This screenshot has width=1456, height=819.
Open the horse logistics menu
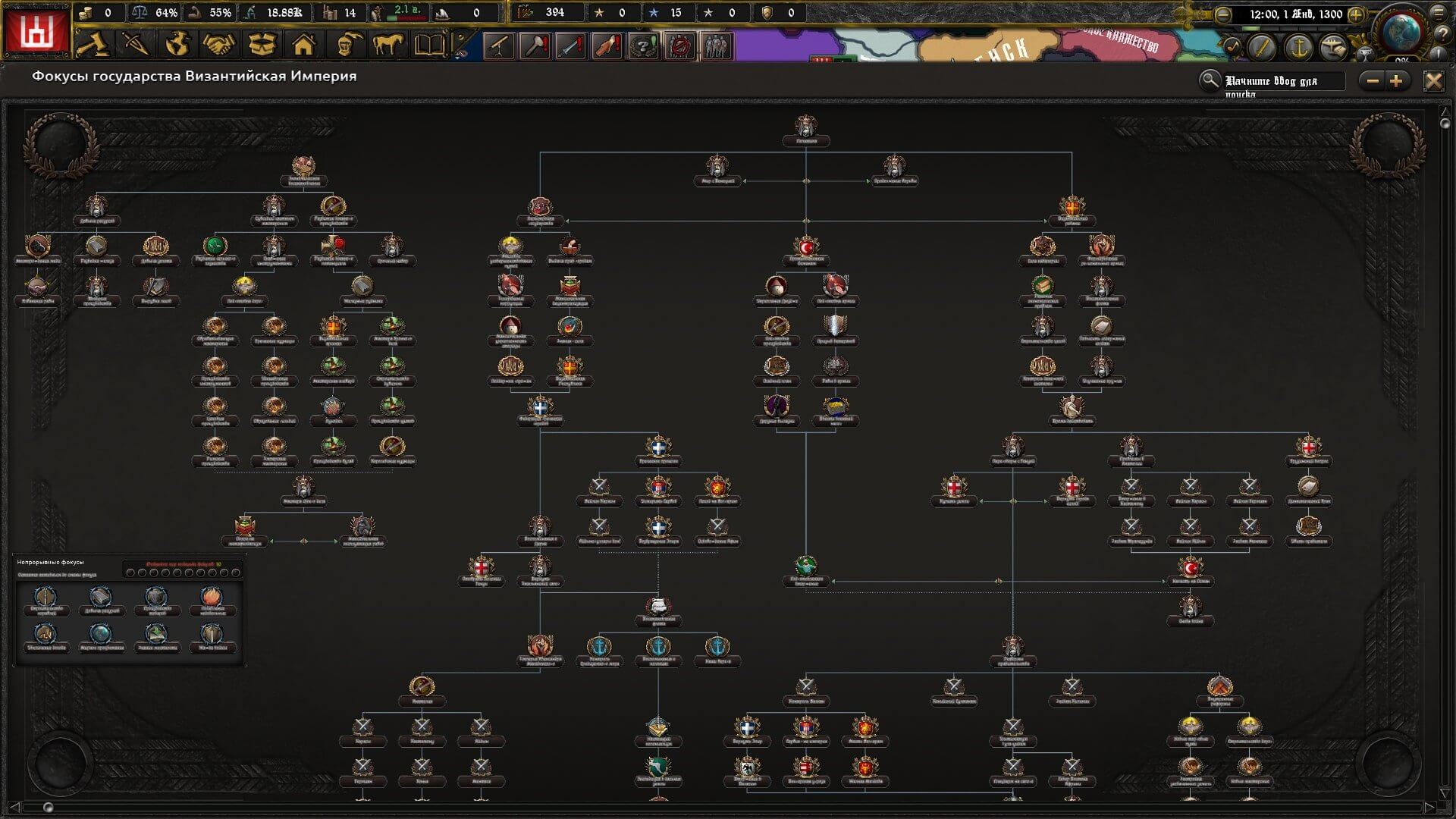pyautogui.click(x=388, y=45)
